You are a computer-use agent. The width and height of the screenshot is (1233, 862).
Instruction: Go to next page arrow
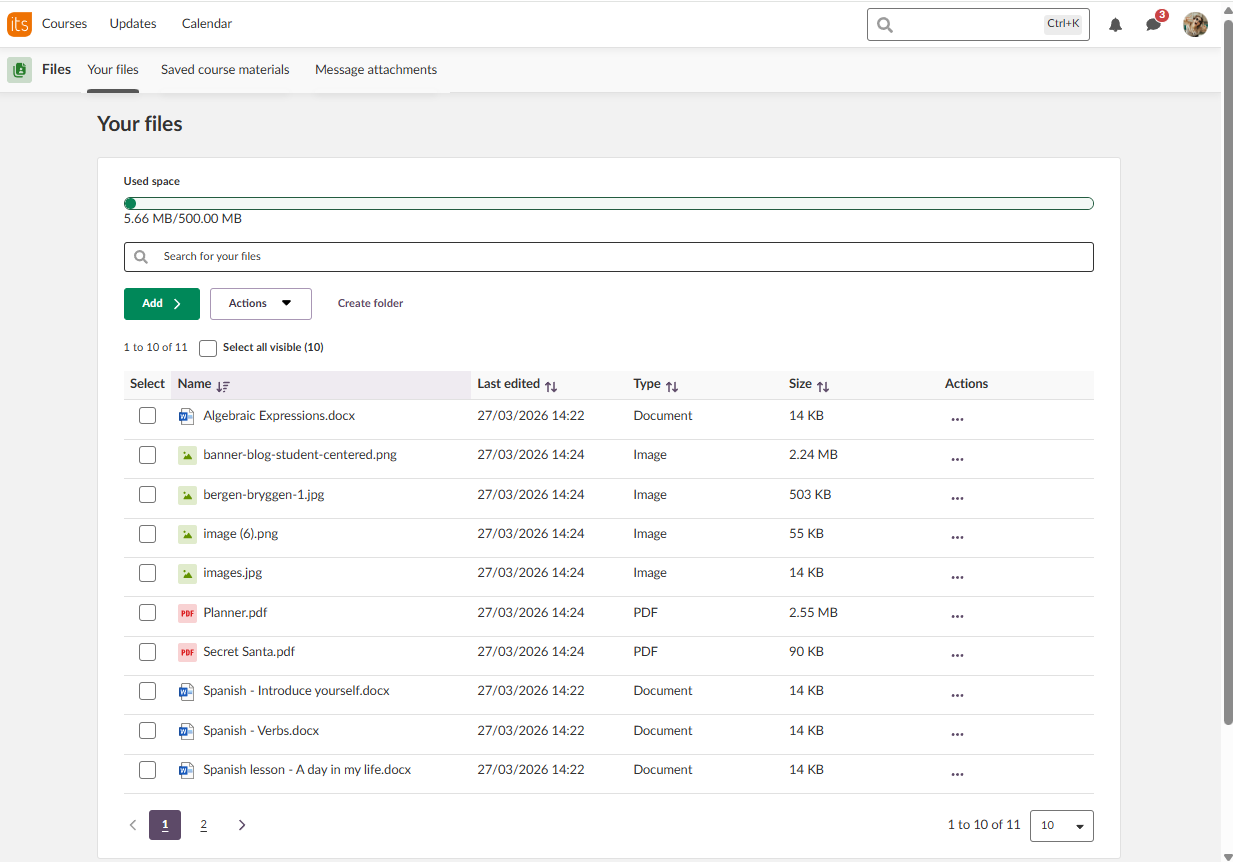(241, 825)
